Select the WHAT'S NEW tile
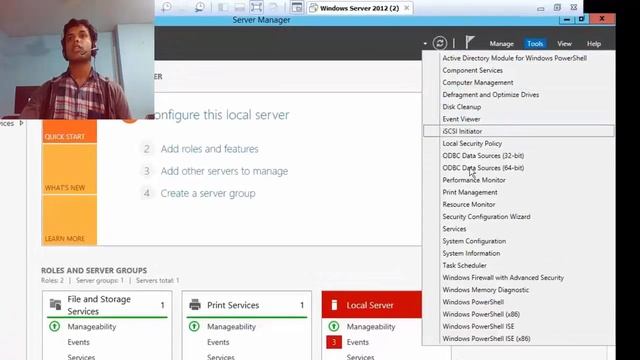 click(x=69, y=169)
